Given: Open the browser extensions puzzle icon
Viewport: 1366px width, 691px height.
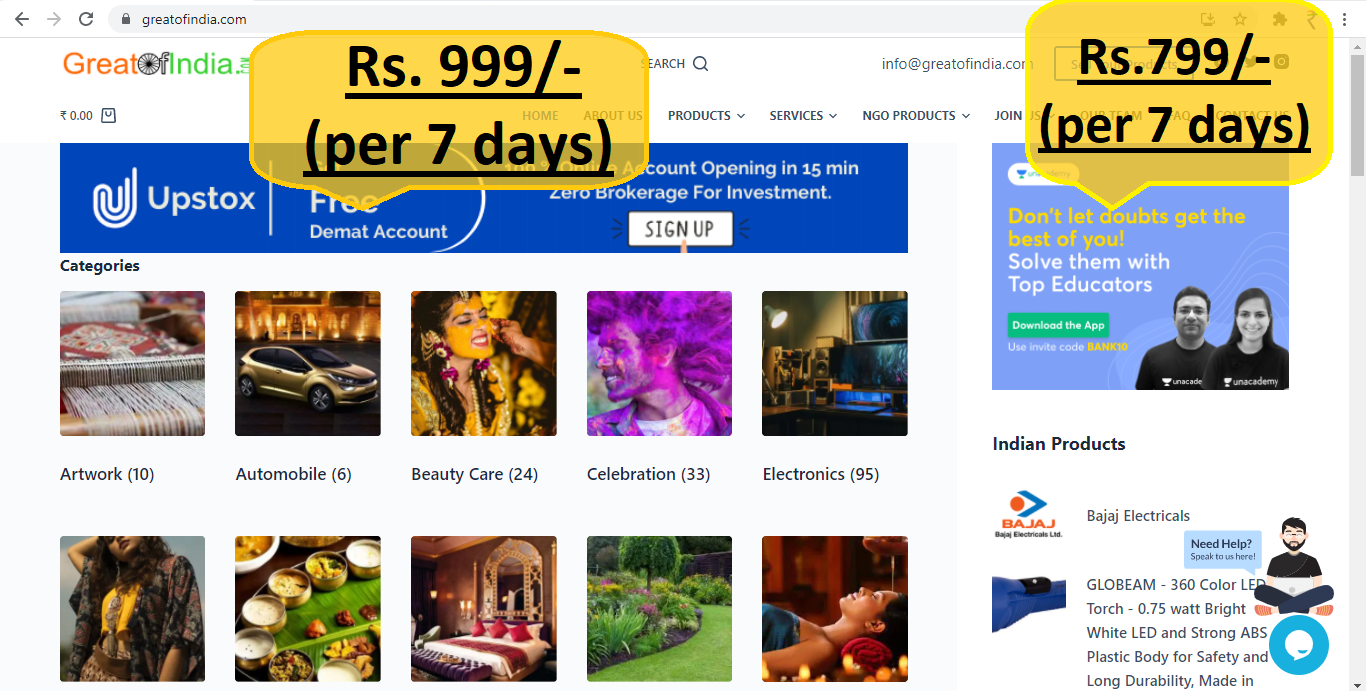Looking at the screenshot, I should (1279, 19).
